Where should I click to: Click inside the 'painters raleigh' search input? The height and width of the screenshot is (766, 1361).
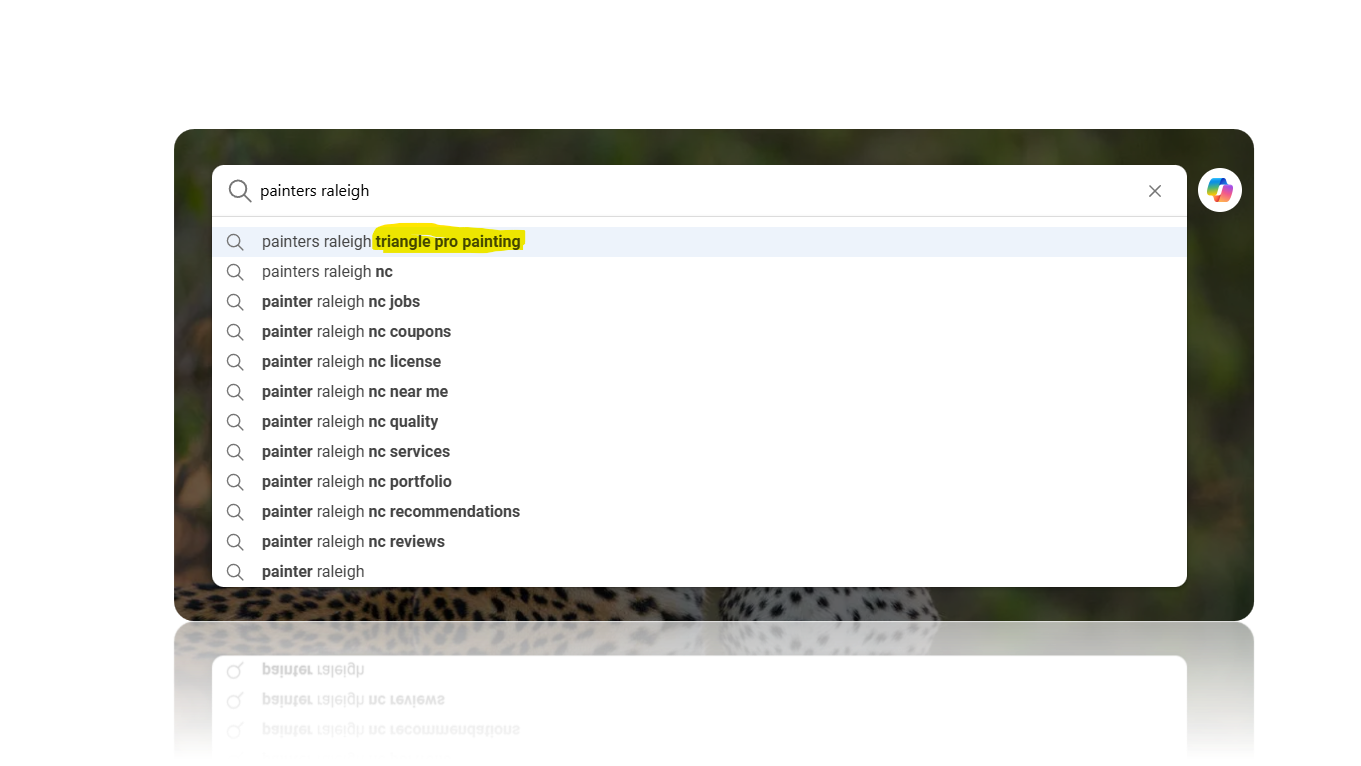point(700,191)
